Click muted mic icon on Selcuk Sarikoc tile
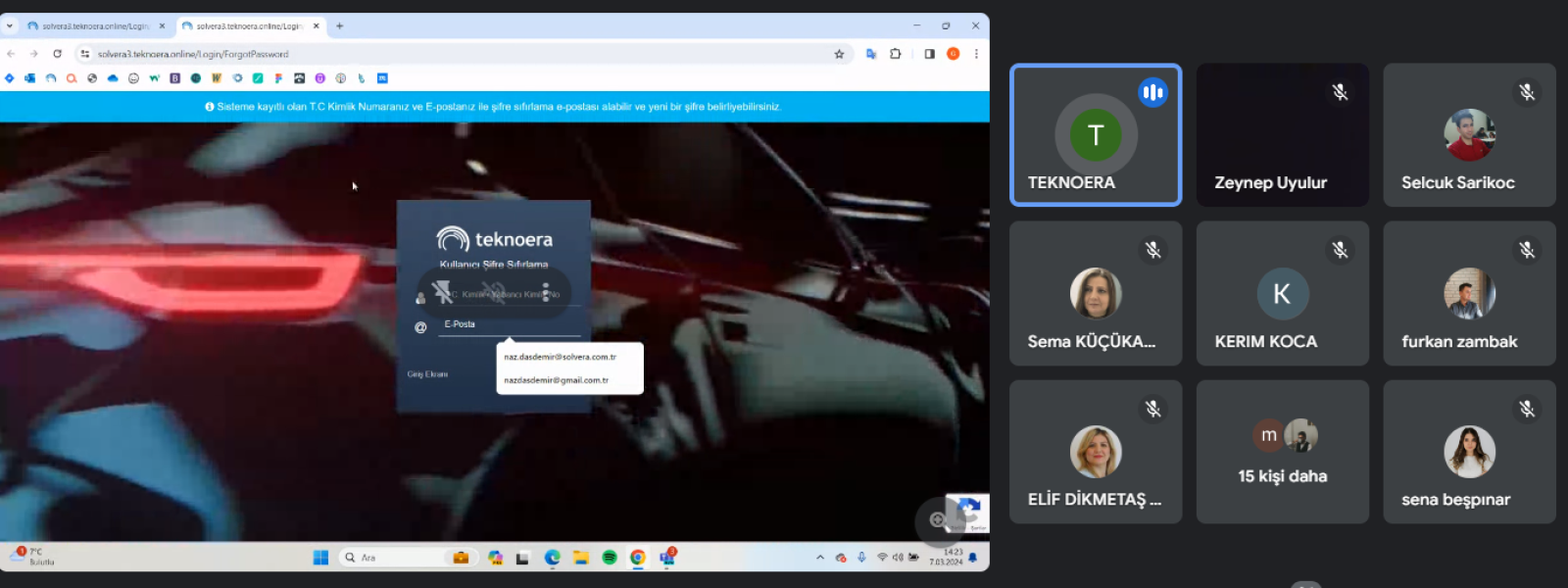Viewport: 1568px width, 588px height. [x=1527, y=92]
